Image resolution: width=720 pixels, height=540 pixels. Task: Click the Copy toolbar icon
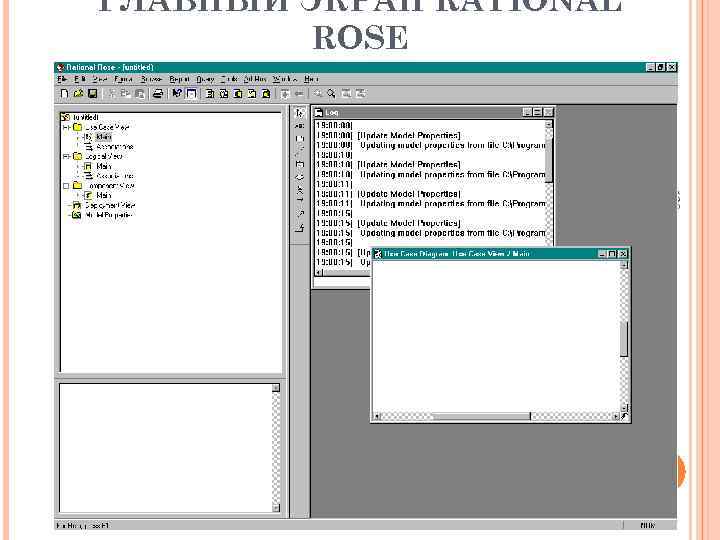coord(126,94)
